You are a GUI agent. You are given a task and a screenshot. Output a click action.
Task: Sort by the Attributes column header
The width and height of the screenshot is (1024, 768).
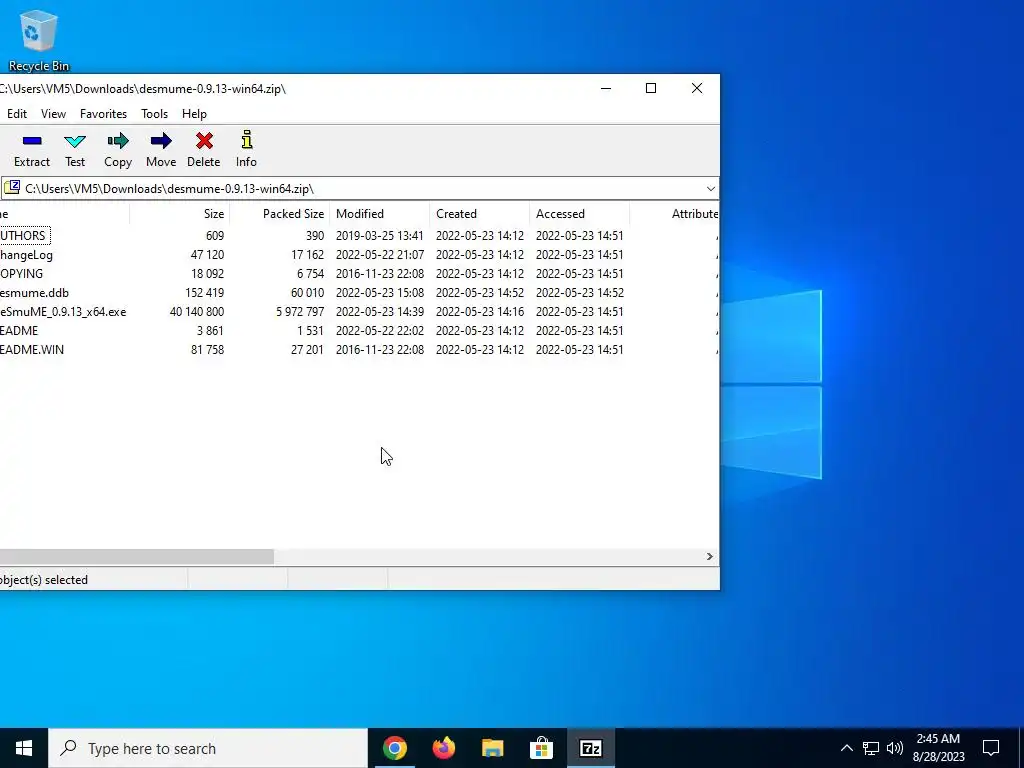(x=675, y=214)
